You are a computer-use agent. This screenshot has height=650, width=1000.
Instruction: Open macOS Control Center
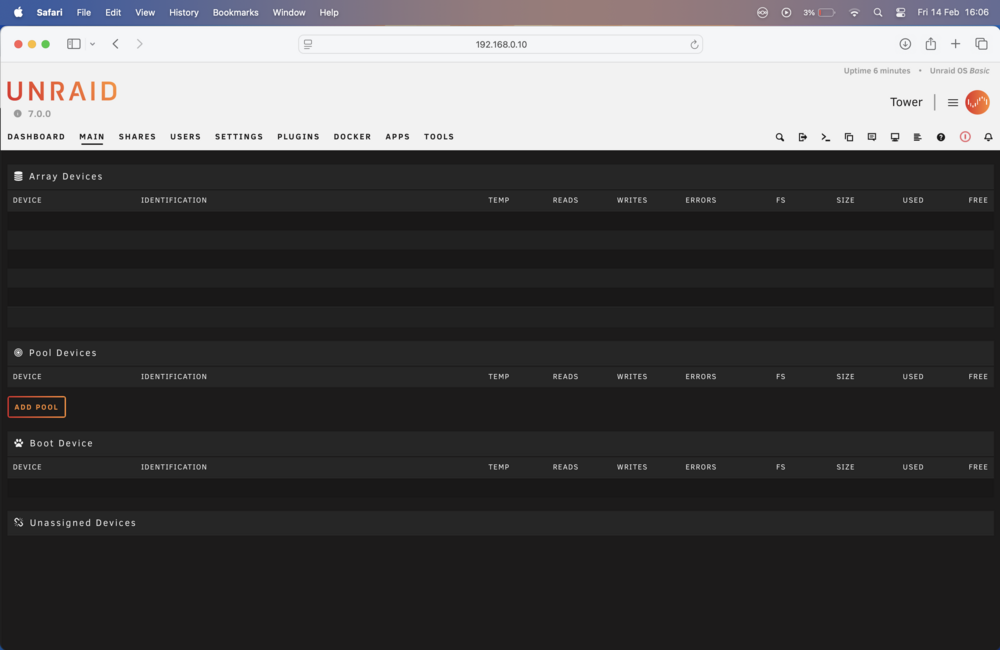tap(901, 12)
